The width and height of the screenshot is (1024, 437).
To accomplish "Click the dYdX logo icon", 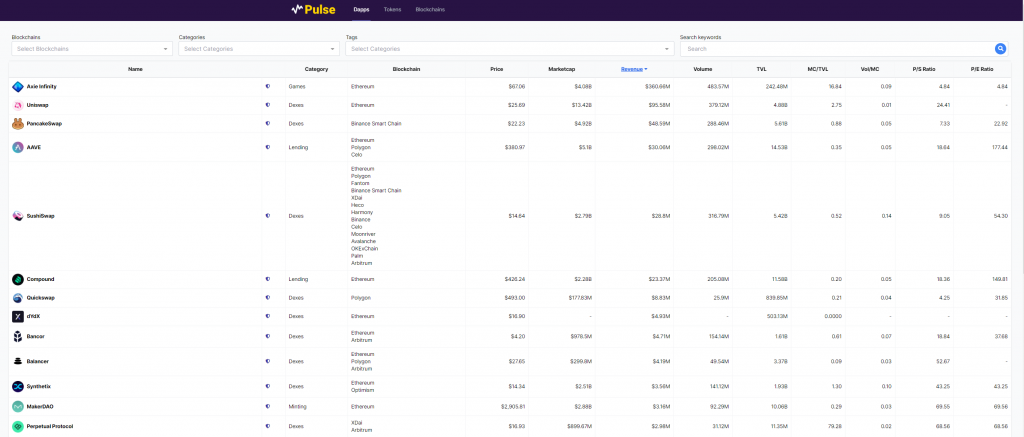I will (18, 316).
